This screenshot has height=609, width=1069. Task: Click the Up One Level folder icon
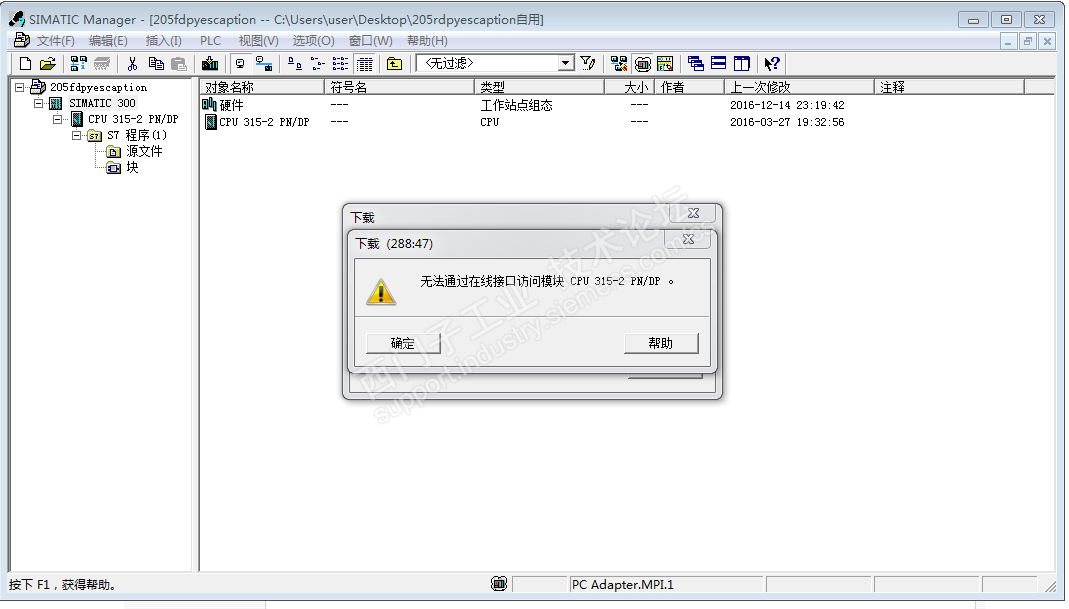(x=394, y=64)
